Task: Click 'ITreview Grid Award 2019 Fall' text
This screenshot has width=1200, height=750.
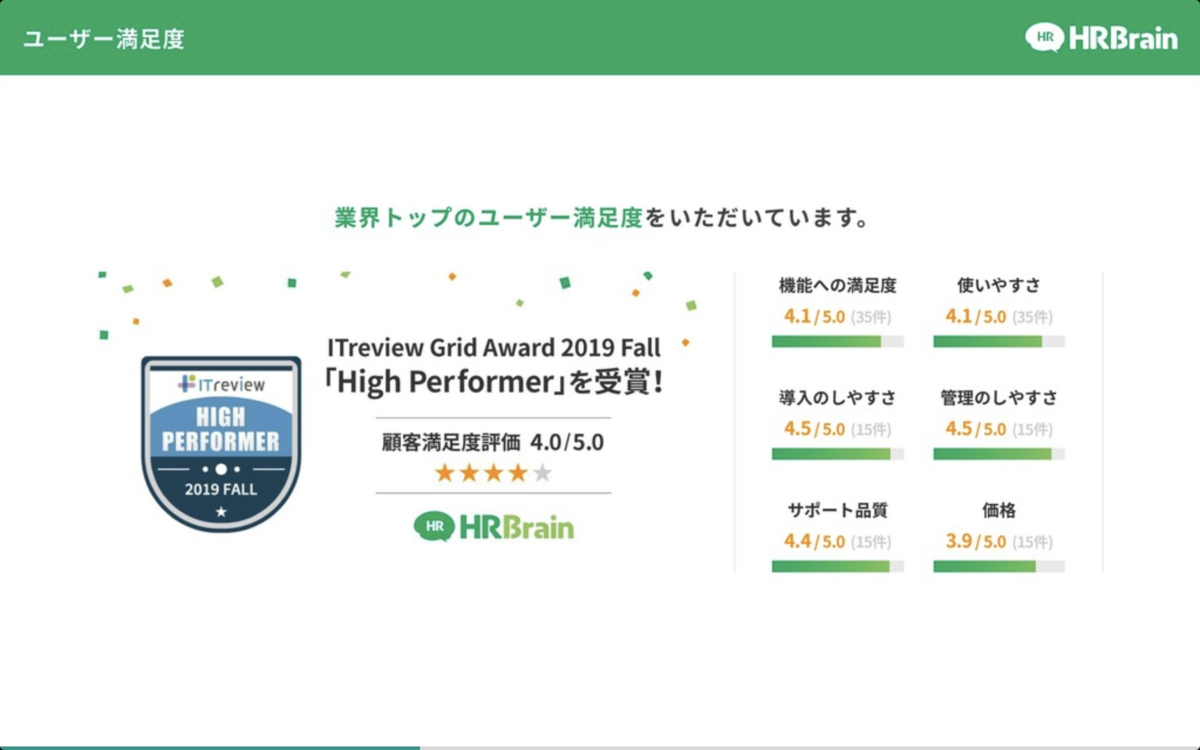Action: click(494, 347)
